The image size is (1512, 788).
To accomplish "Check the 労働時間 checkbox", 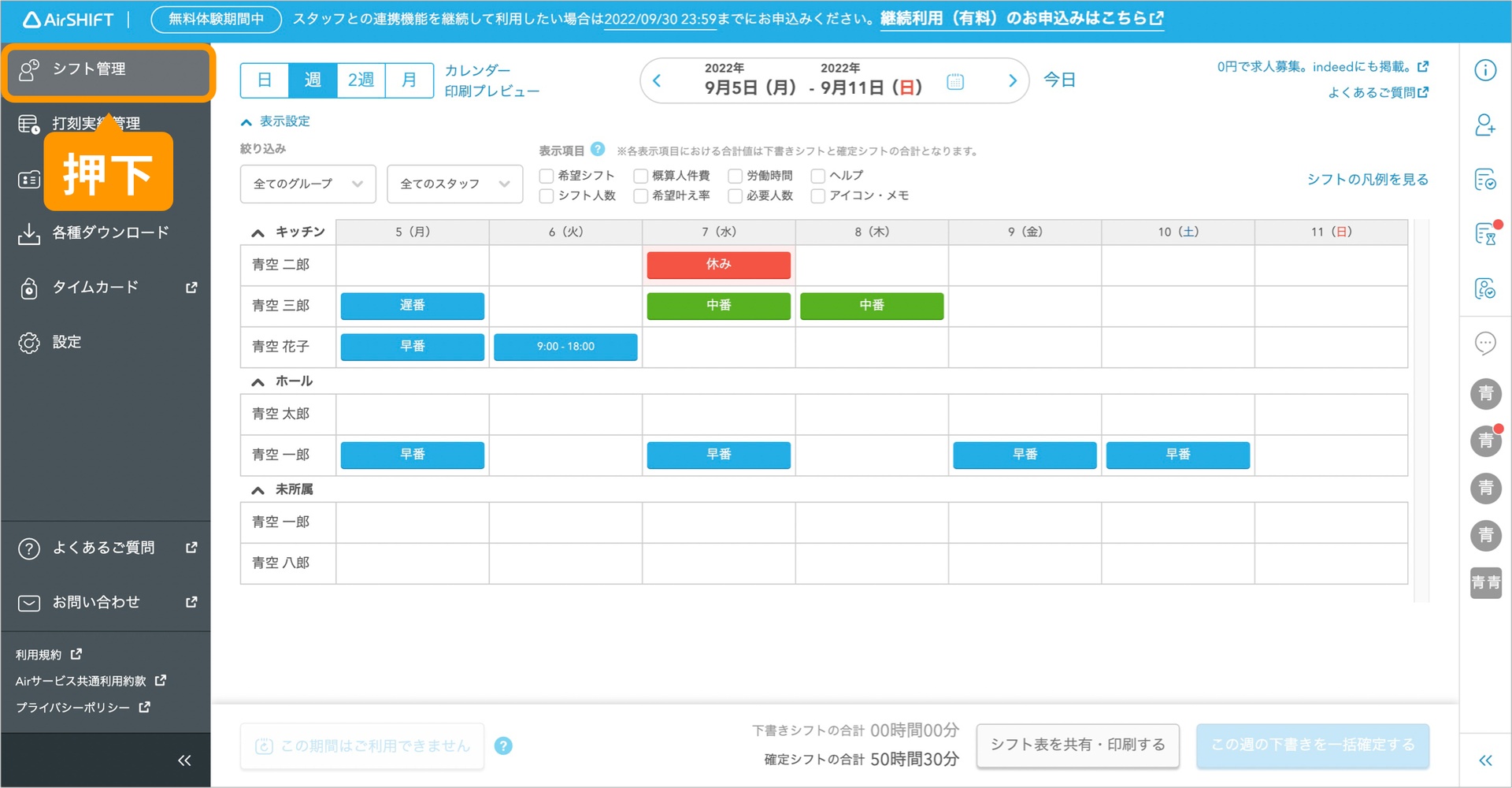I will click(x=736, y=175).
